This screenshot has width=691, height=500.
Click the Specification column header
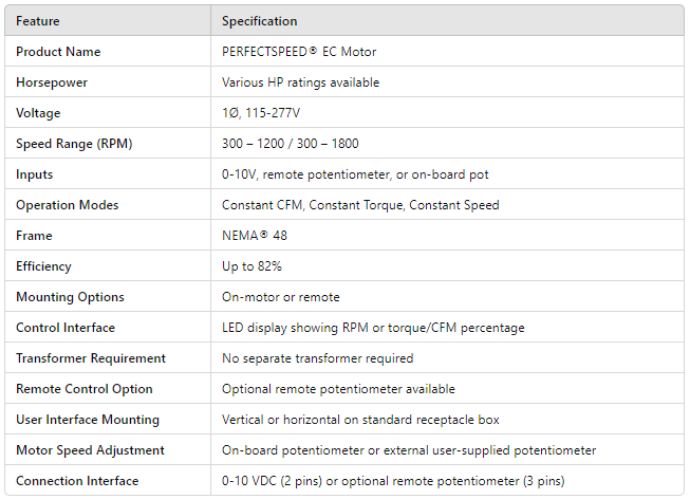(x=259, y=21)
